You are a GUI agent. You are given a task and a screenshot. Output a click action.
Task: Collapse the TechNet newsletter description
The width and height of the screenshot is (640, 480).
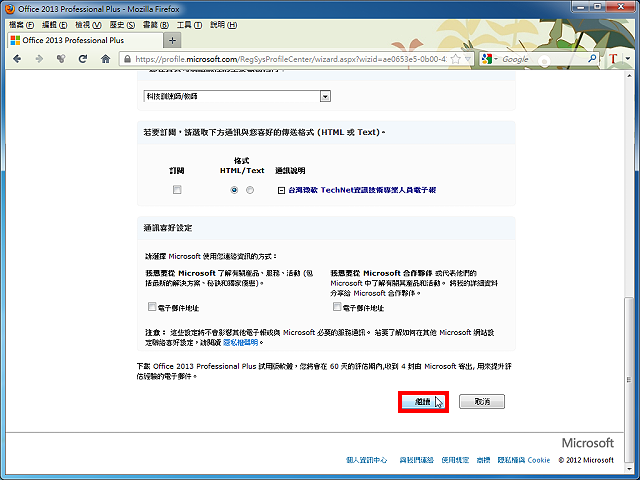point(281,191)
